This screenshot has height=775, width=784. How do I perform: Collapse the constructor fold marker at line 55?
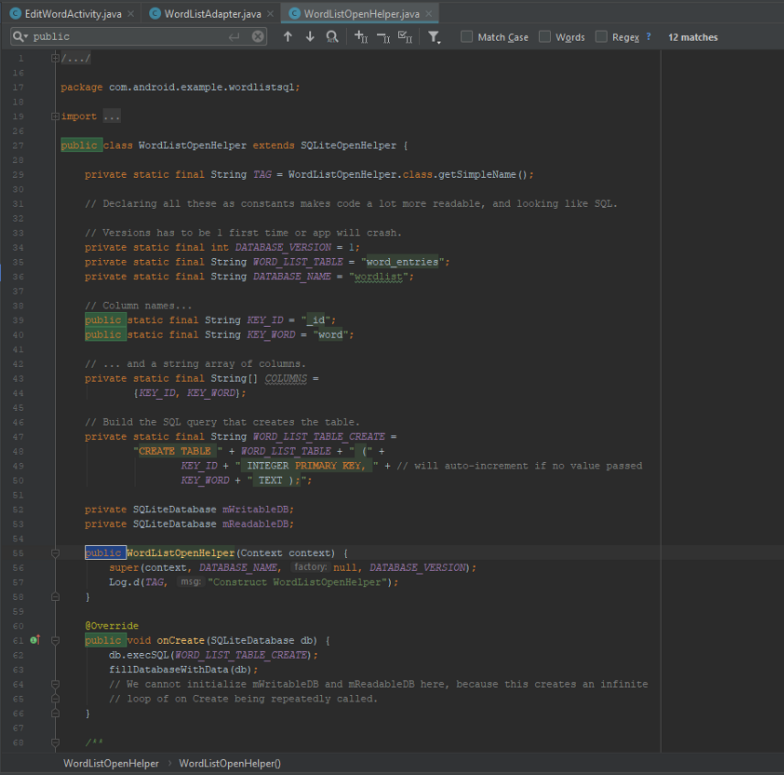click(x=55, y=553)
